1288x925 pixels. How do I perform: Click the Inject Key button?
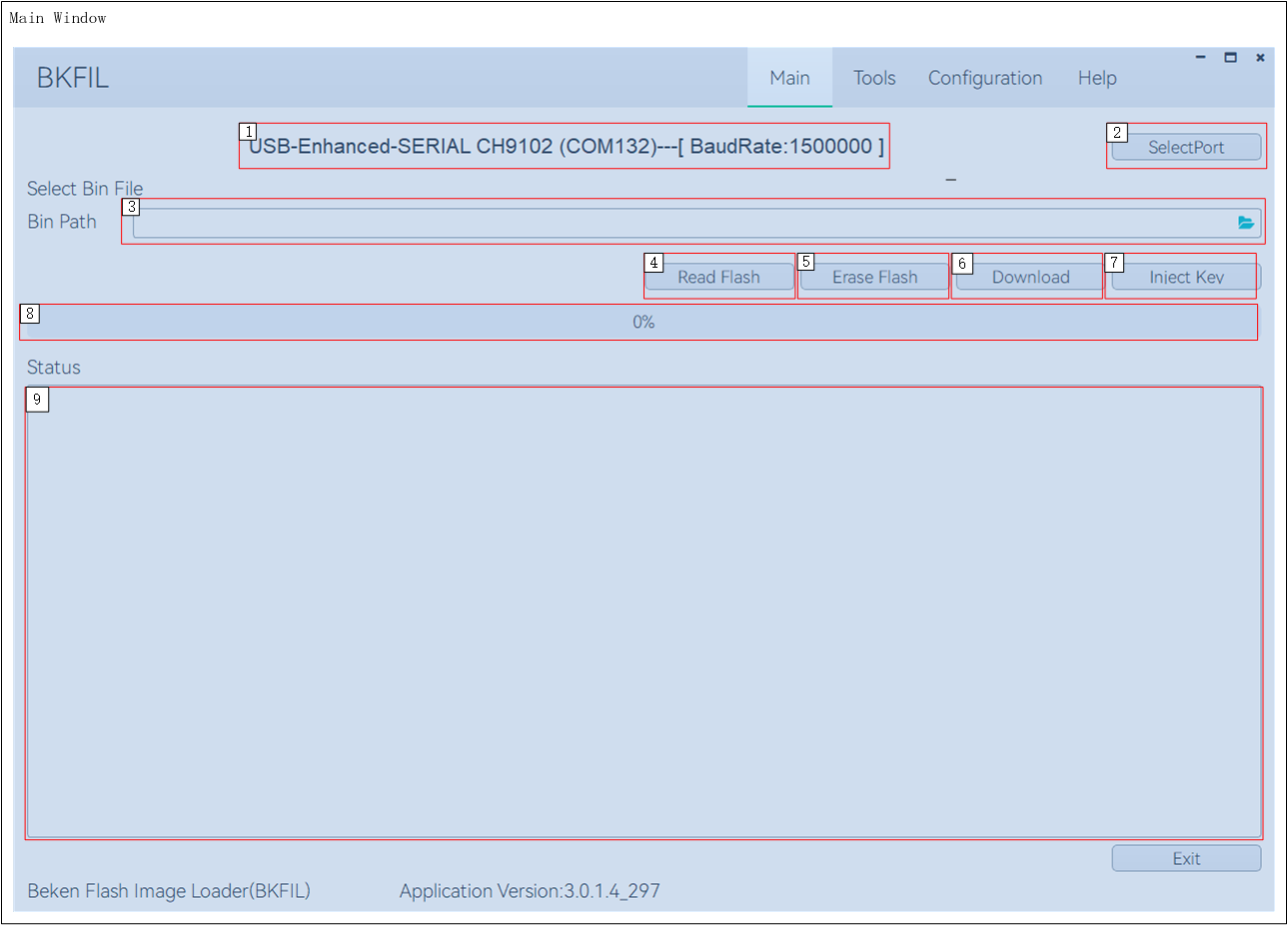click(x=1185, y=278)
